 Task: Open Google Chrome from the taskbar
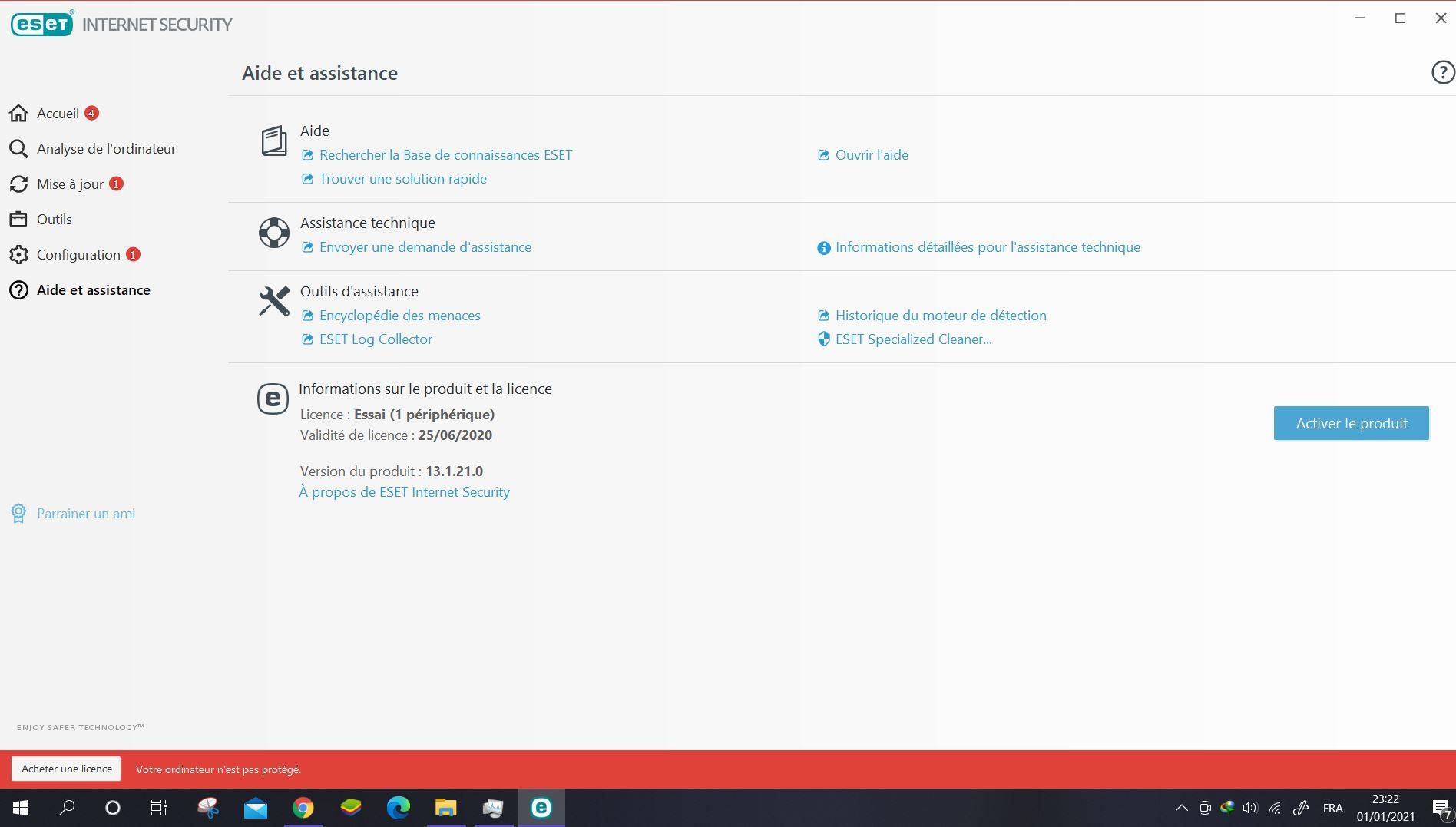[303, 808]
